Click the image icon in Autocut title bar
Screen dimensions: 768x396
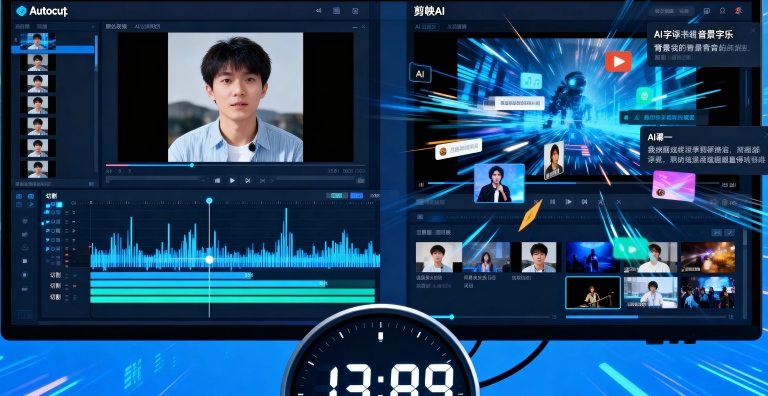coord(356,11)
